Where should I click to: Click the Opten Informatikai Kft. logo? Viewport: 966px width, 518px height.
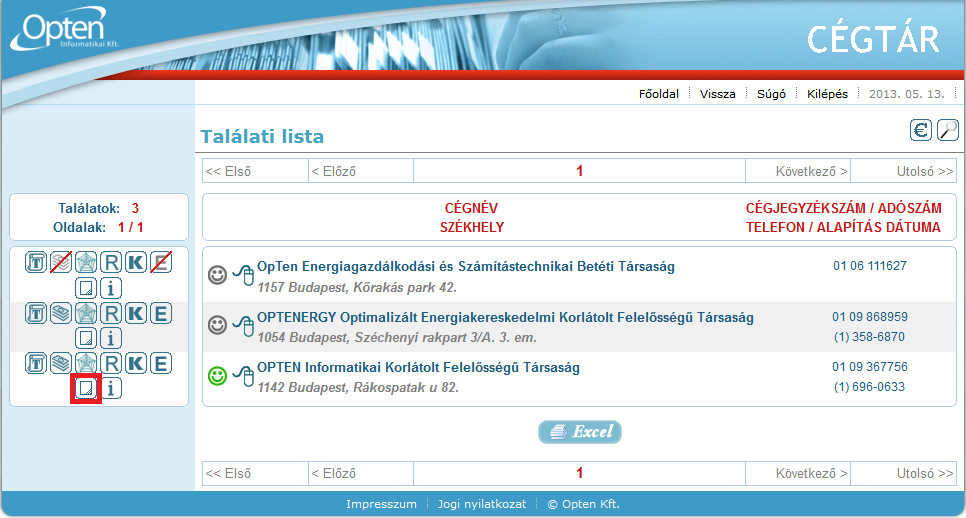(x=64, y=30)
